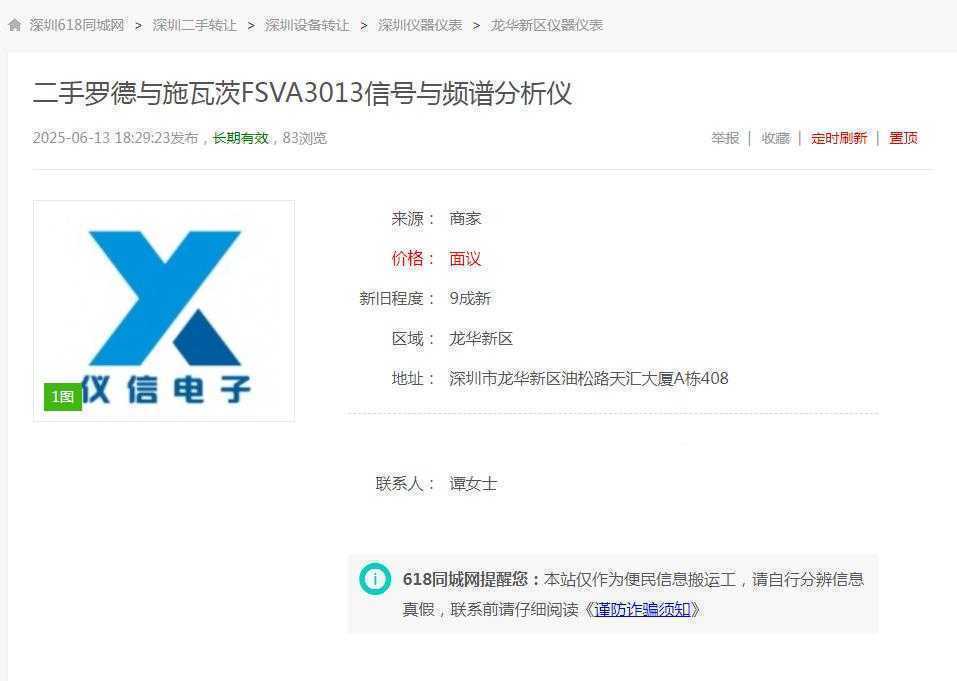Open the 仪信电子 logo image
957x681 pixels.
click(x=164, y=311)
